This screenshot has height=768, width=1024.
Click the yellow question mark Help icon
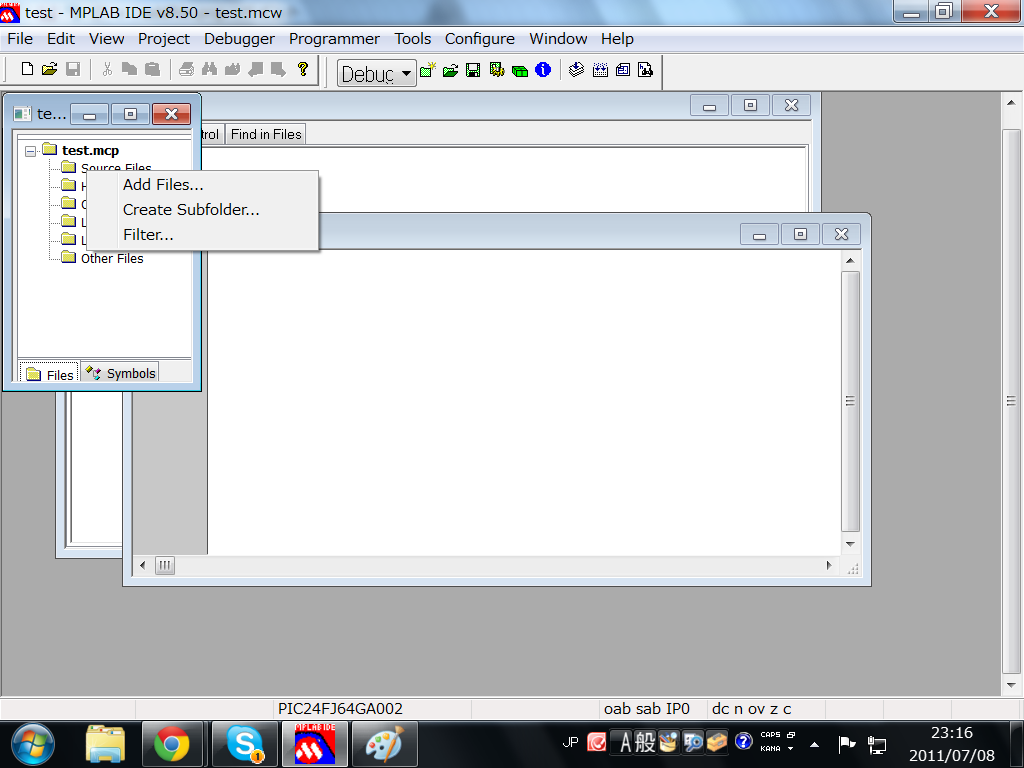pyautogui.click(x=302, y=69)
